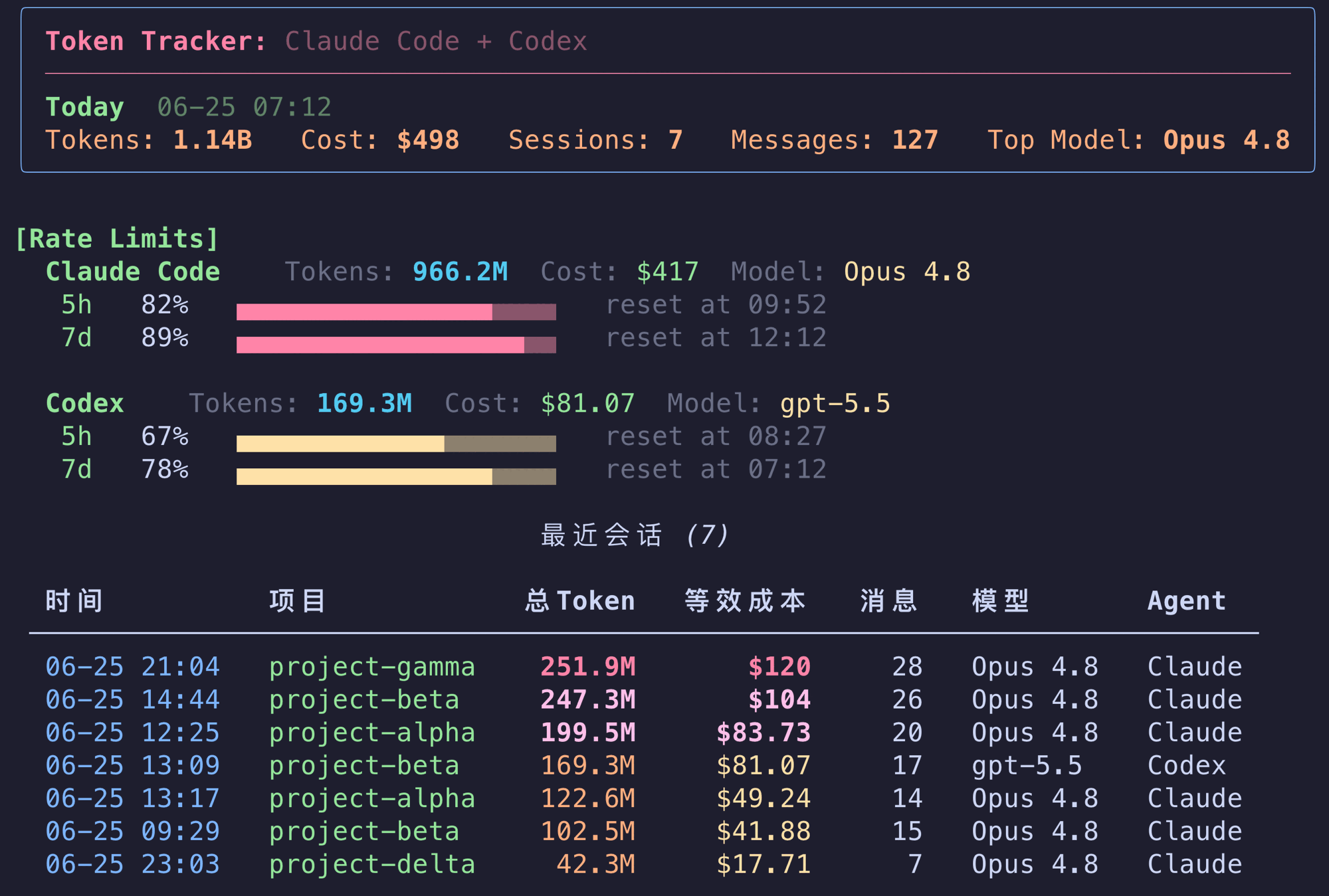Click the "时间" column header

click(74, 600)
